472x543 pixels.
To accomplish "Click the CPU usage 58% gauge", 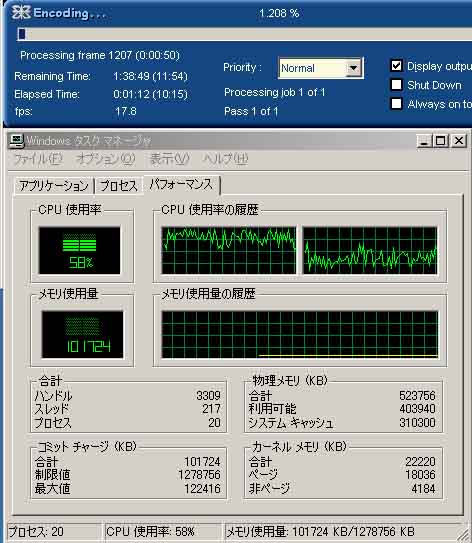I will [80, 250].
